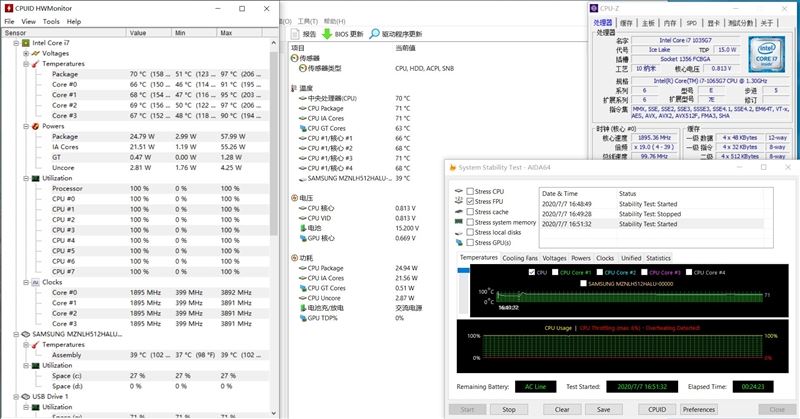Click the Intel Core i7 logo in CPU-Z
Screen dimensions: 800x419
click(x=766, y=54)
